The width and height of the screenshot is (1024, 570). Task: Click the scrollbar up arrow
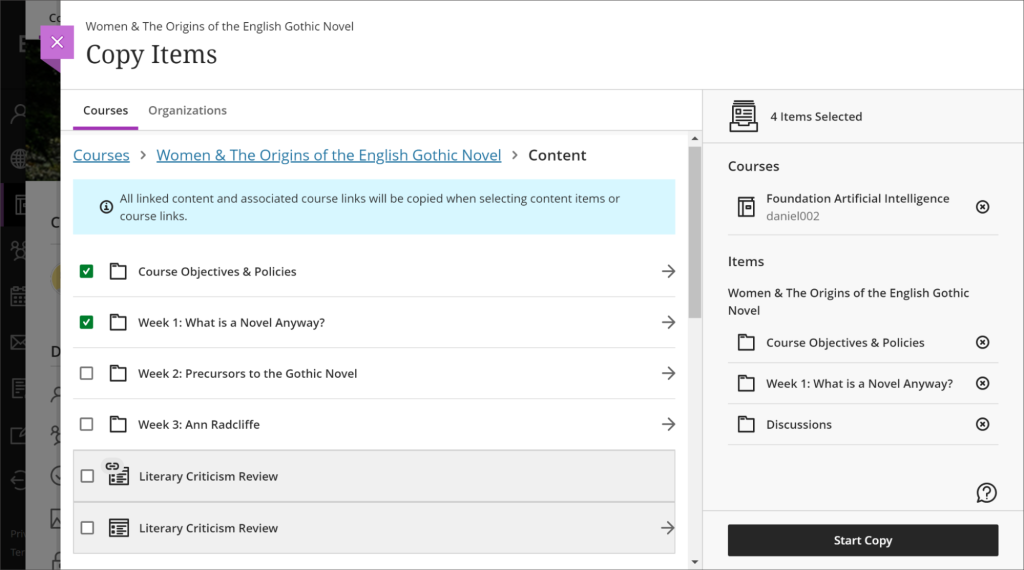point(695,138)
